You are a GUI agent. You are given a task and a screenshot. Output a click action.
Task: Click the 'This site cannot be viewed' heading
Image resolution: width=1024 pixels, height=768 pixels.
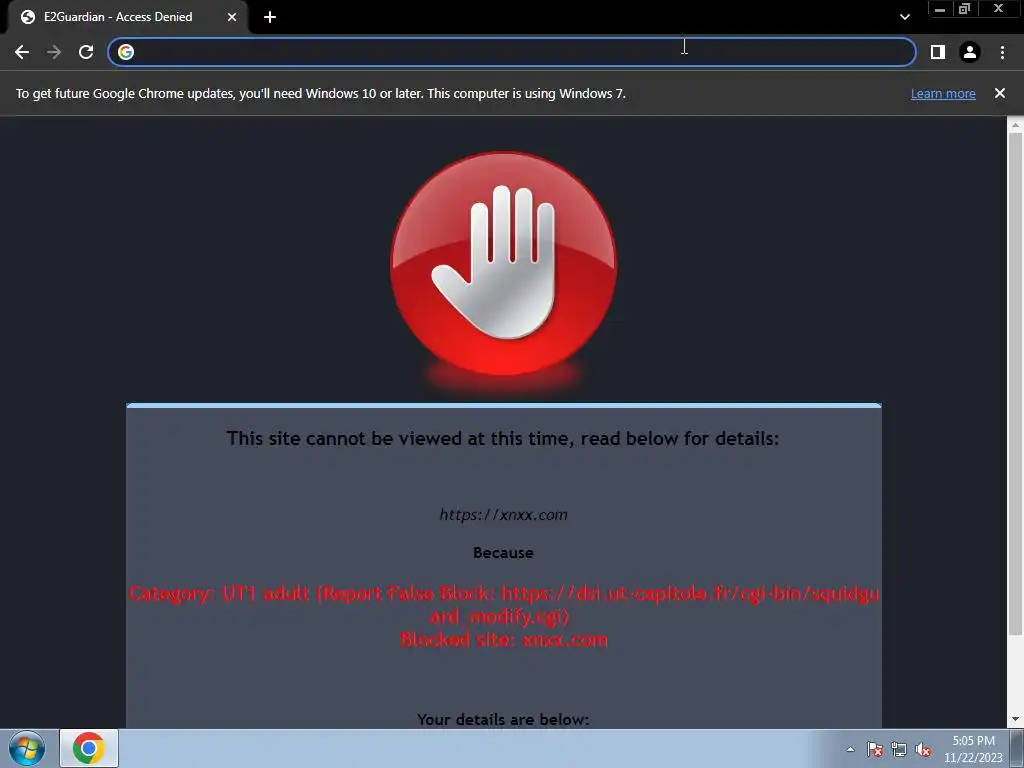pos(503,438)
